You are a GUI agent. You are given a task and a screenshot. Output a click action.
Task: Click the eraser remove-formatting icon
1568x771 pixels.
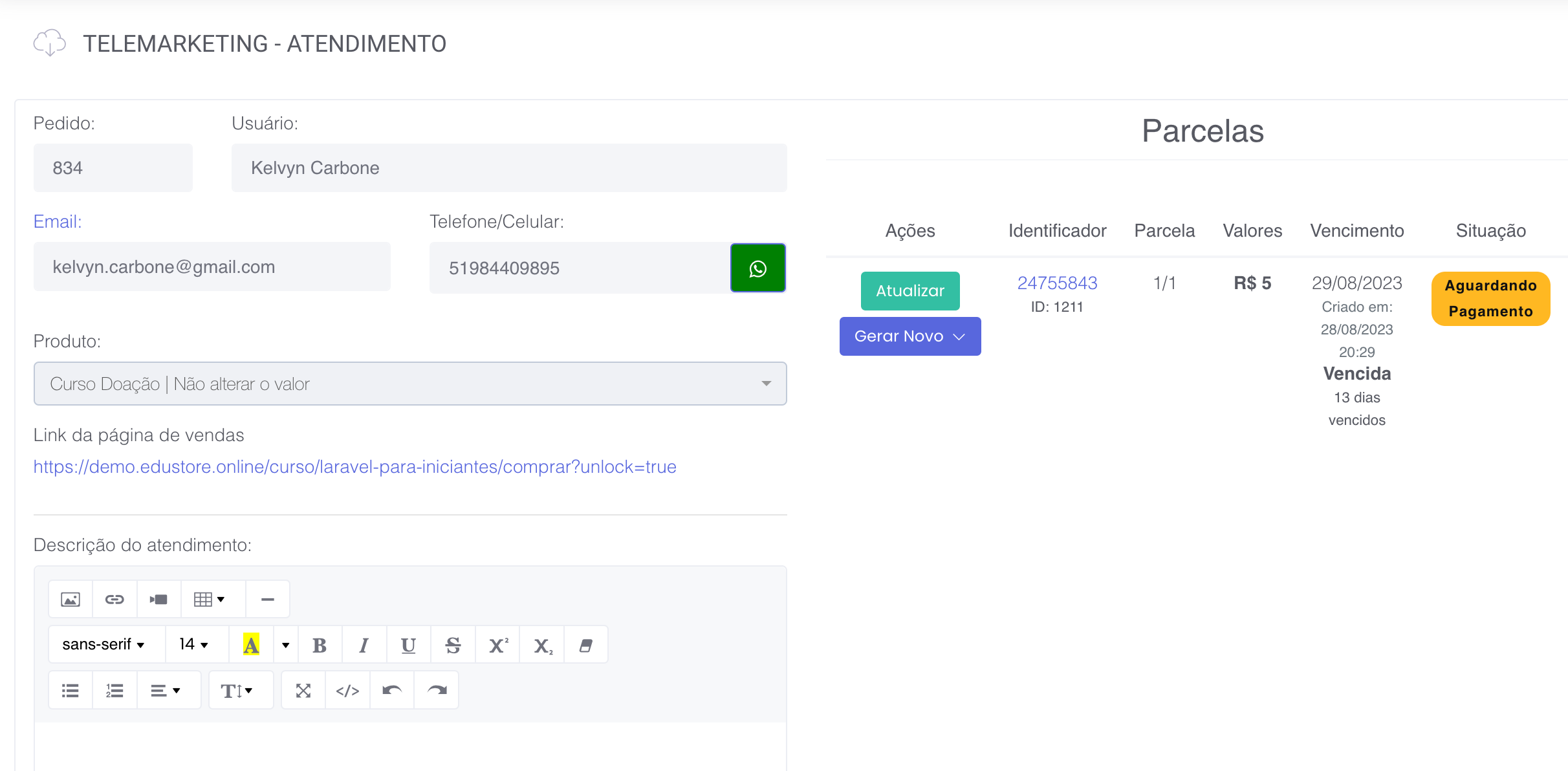(x=585, y=645)
